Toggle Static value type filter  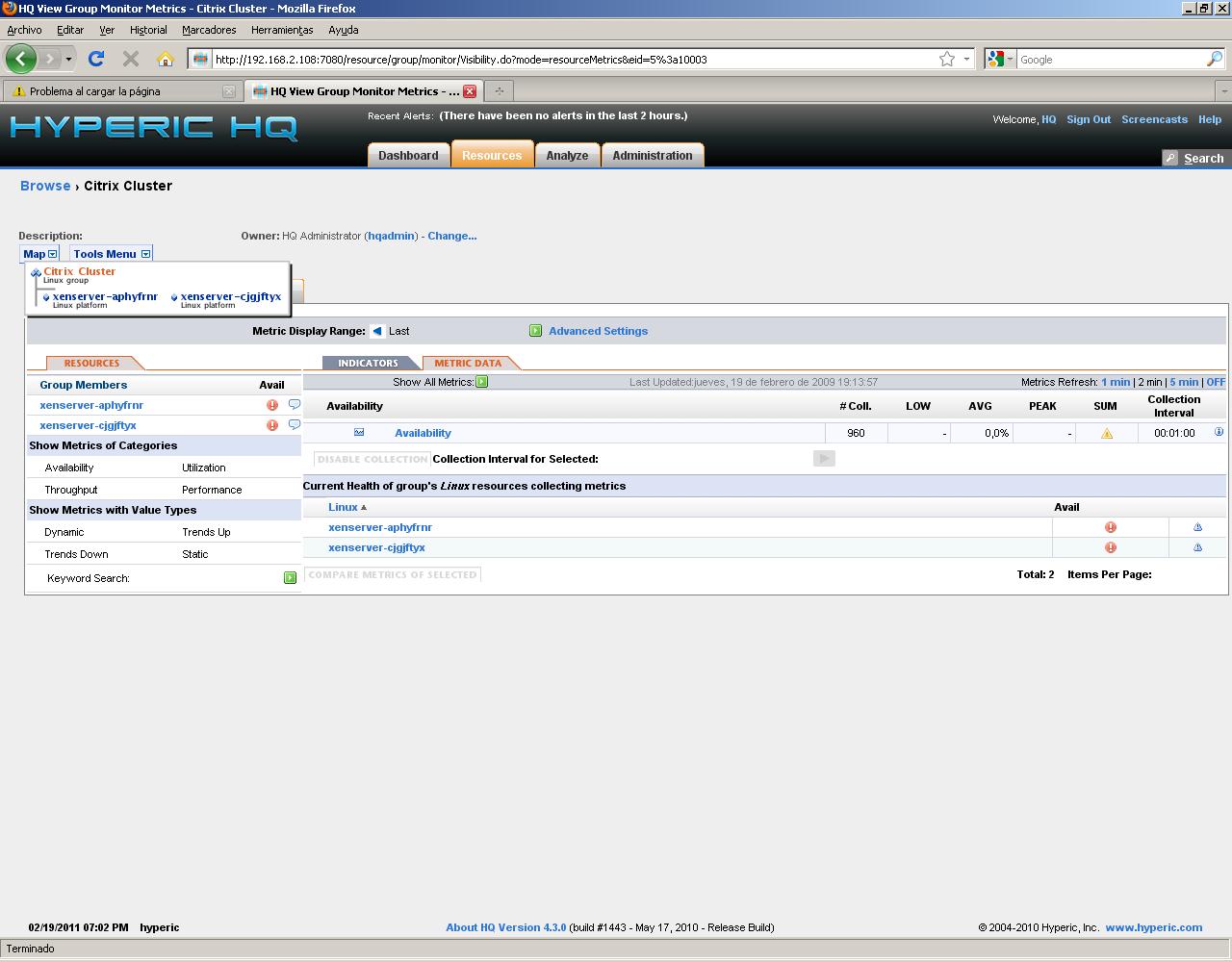(195, 554)
